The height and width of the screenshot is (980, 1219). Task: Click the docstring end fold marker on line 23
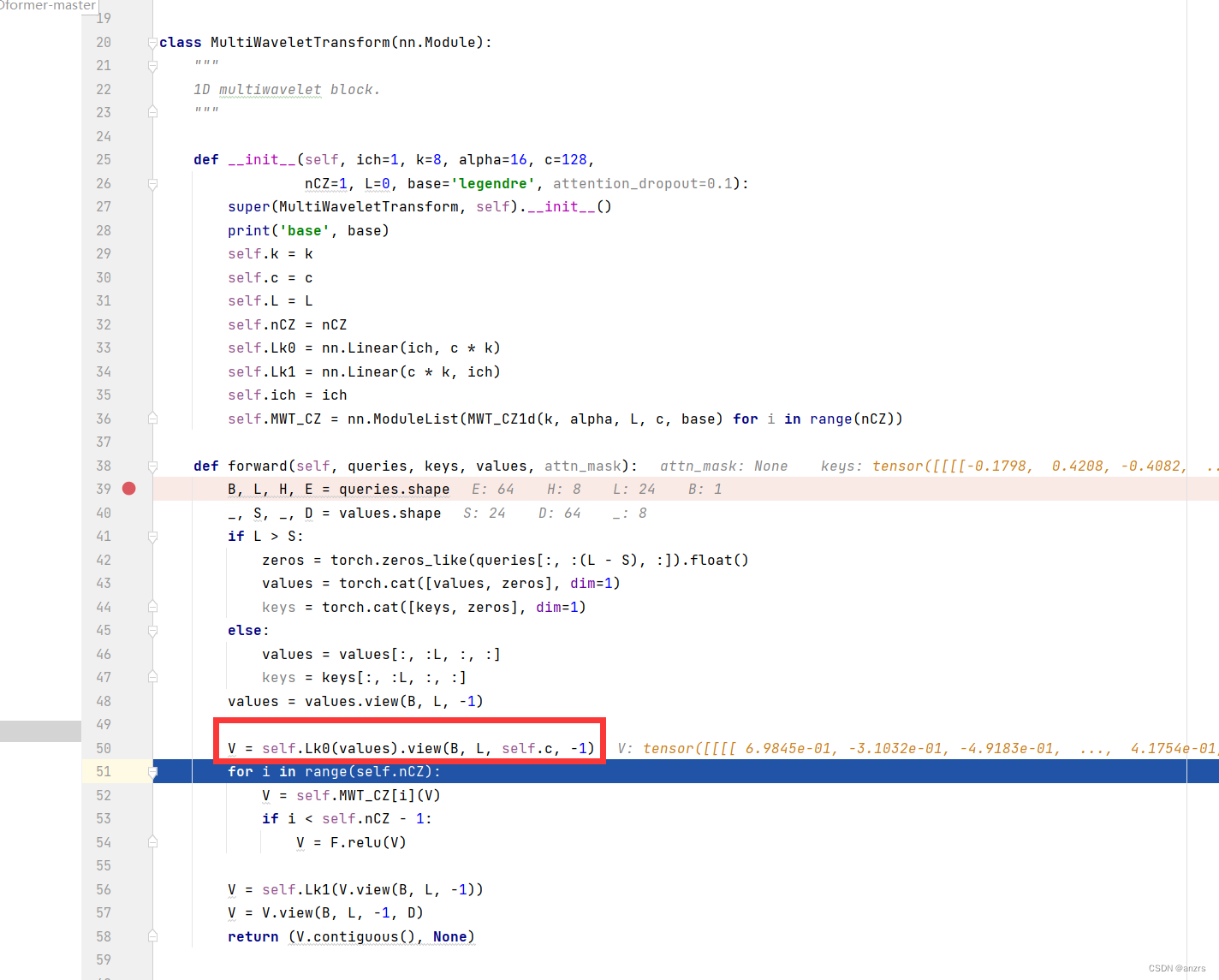pos(152,112)
